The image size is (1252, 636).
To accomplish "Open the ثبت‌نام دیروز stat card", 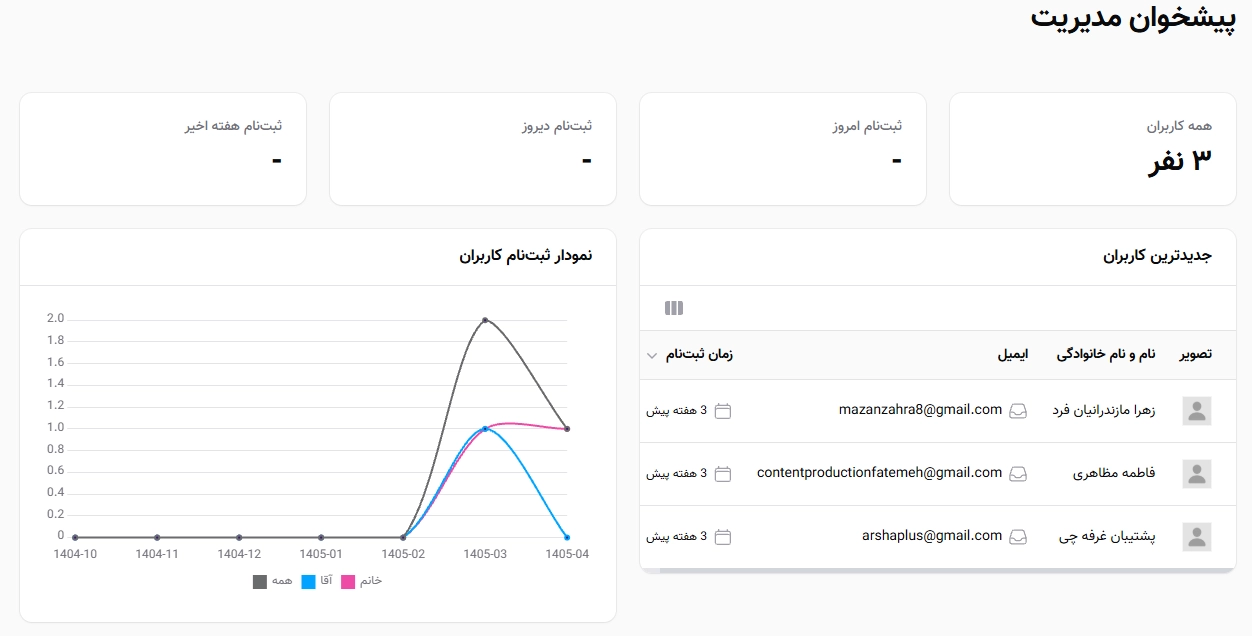I will (x=473, y=149).
